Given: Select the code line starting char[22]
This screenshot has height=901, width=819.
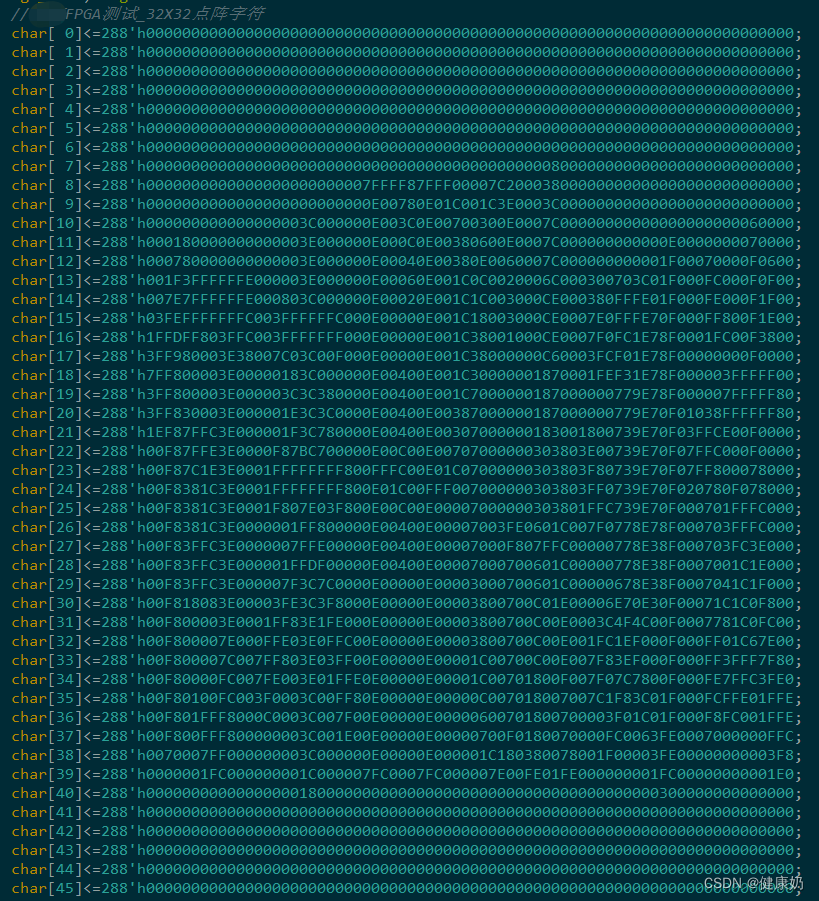Looking at the screenshot, I should pyautogui.click(x=406, y=451).
